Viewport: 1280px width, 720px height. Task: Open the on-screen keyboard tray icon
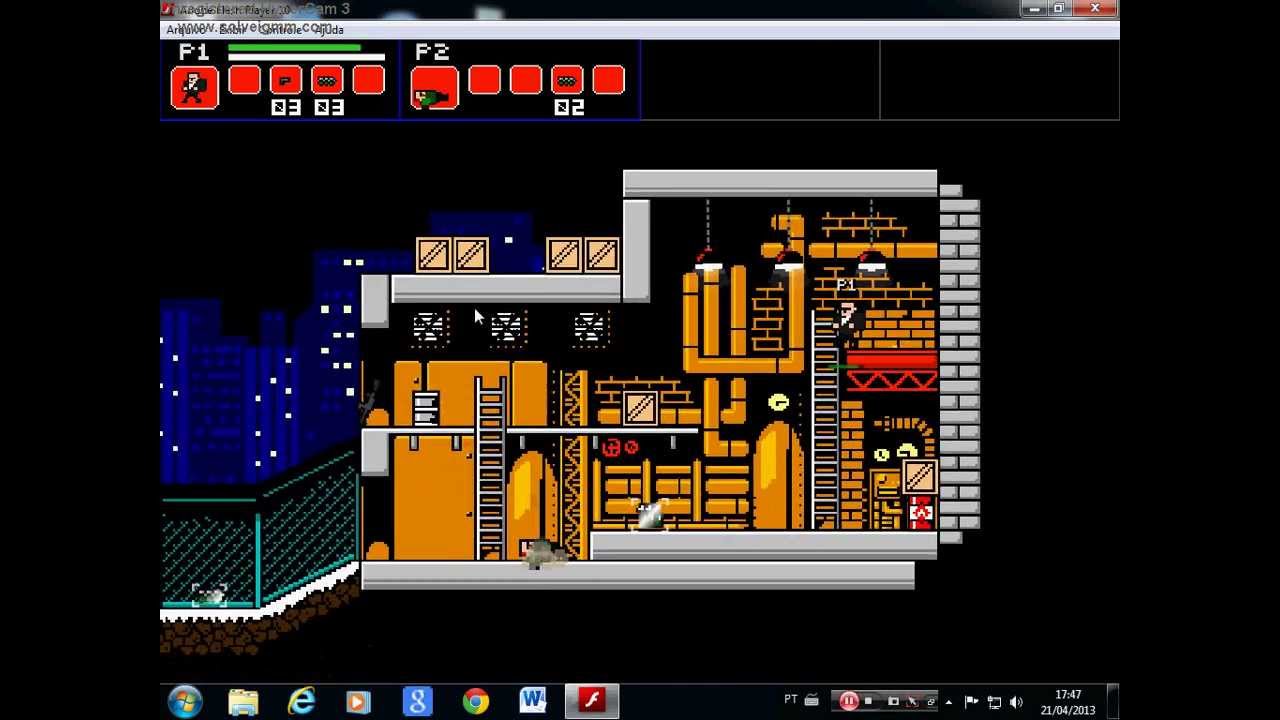tap(811, 701)
